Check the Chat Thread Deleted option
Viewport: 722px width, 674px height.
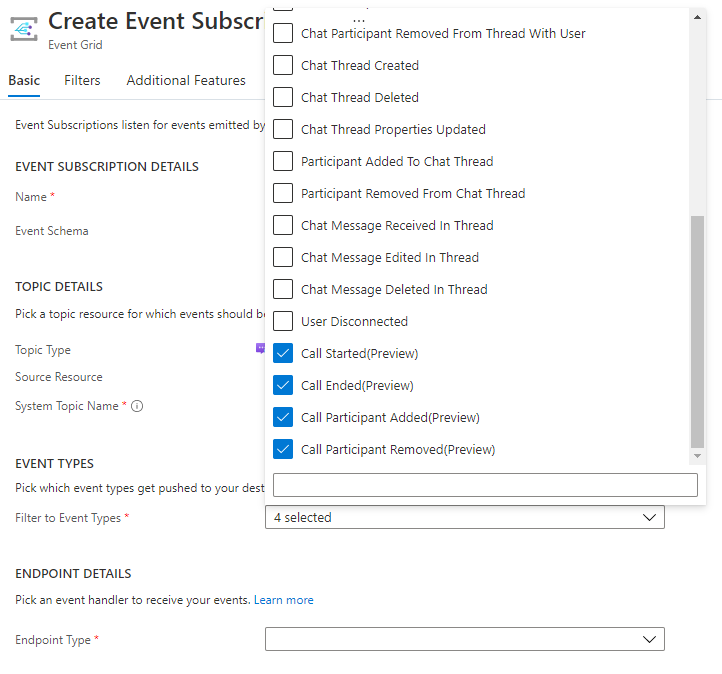(x=283, y=97)
